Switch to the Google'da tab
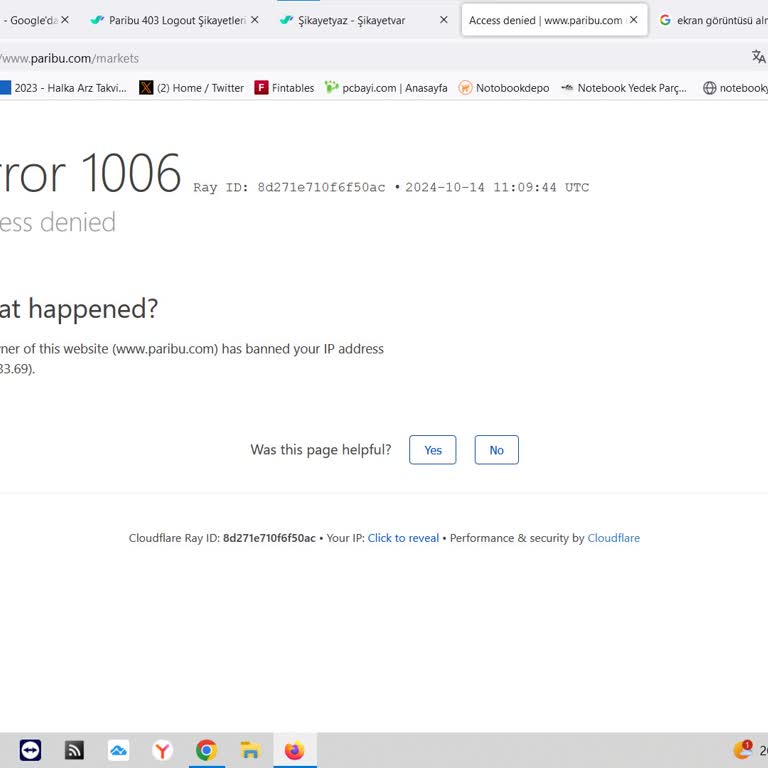 tap(33, 20)
